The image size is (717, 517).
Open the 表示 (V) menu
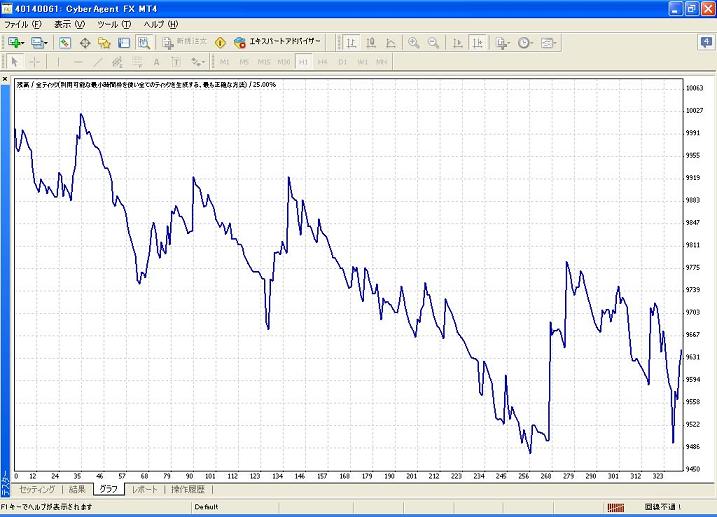pyautogui.click(x=70, y=24)
